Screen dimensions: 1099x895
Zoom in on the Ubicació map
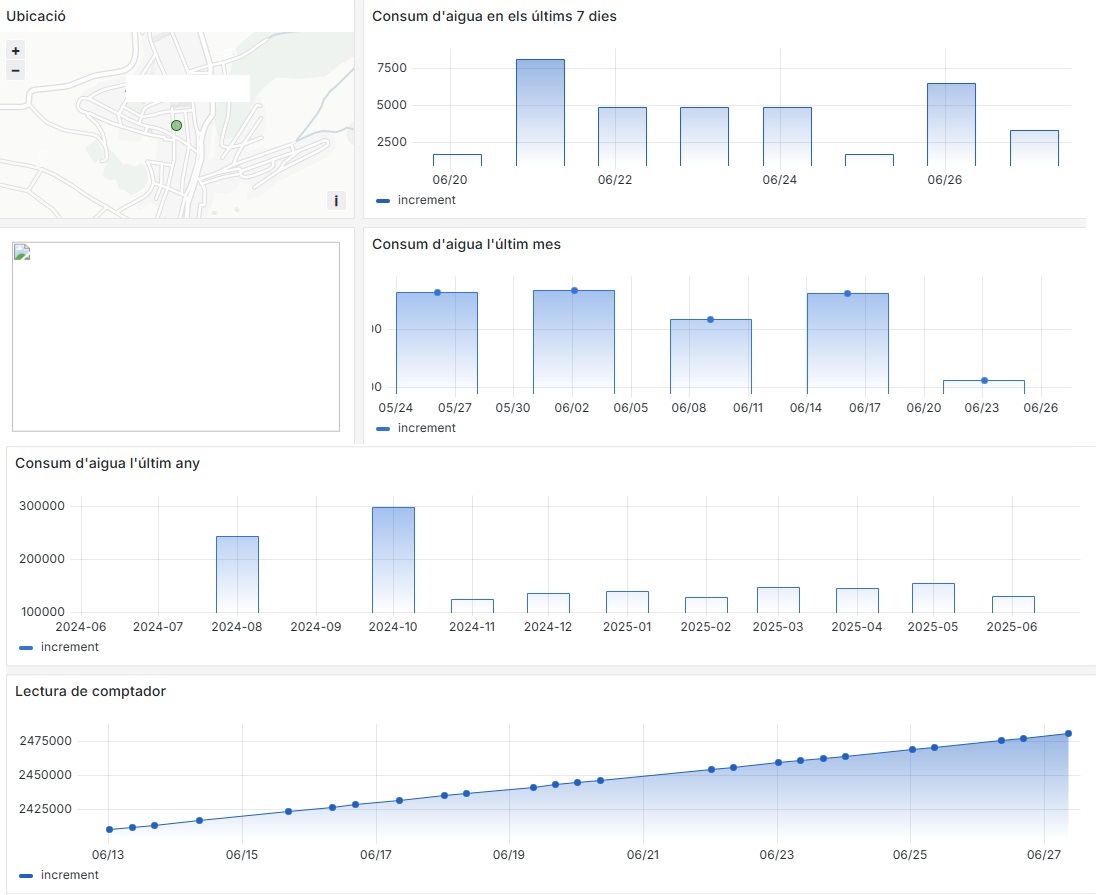(15, 51)
